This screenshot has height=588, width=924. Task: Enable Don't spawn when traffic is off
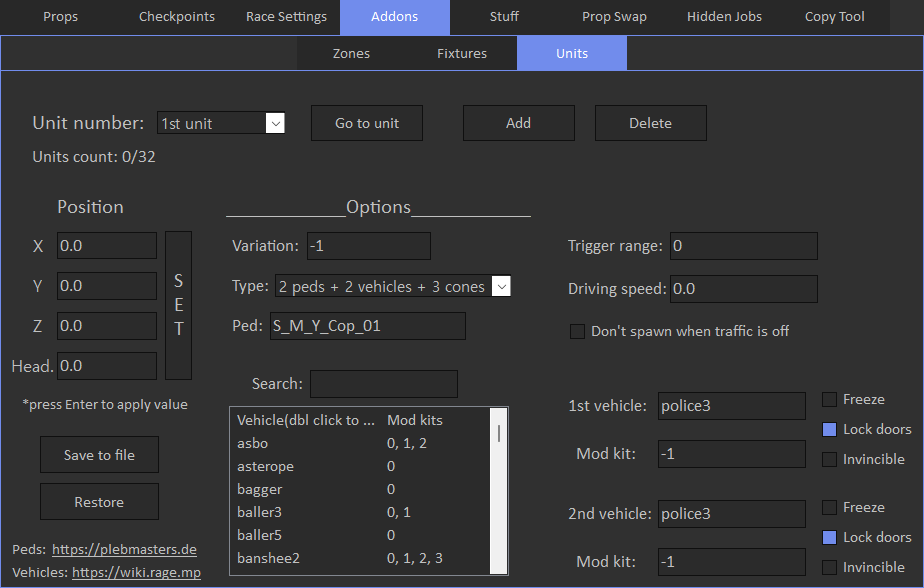[x=578, y=331]
